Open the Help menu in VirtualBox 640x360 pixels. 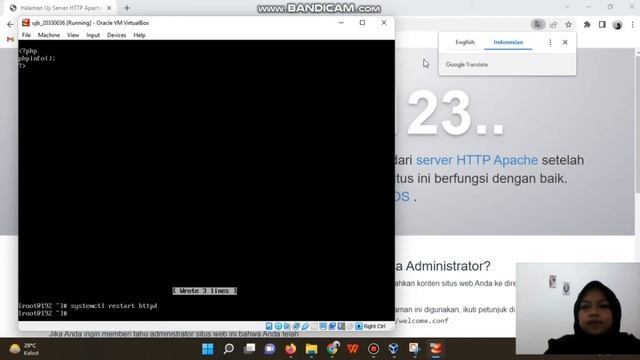pyautogui.click(x=139, y=35)
